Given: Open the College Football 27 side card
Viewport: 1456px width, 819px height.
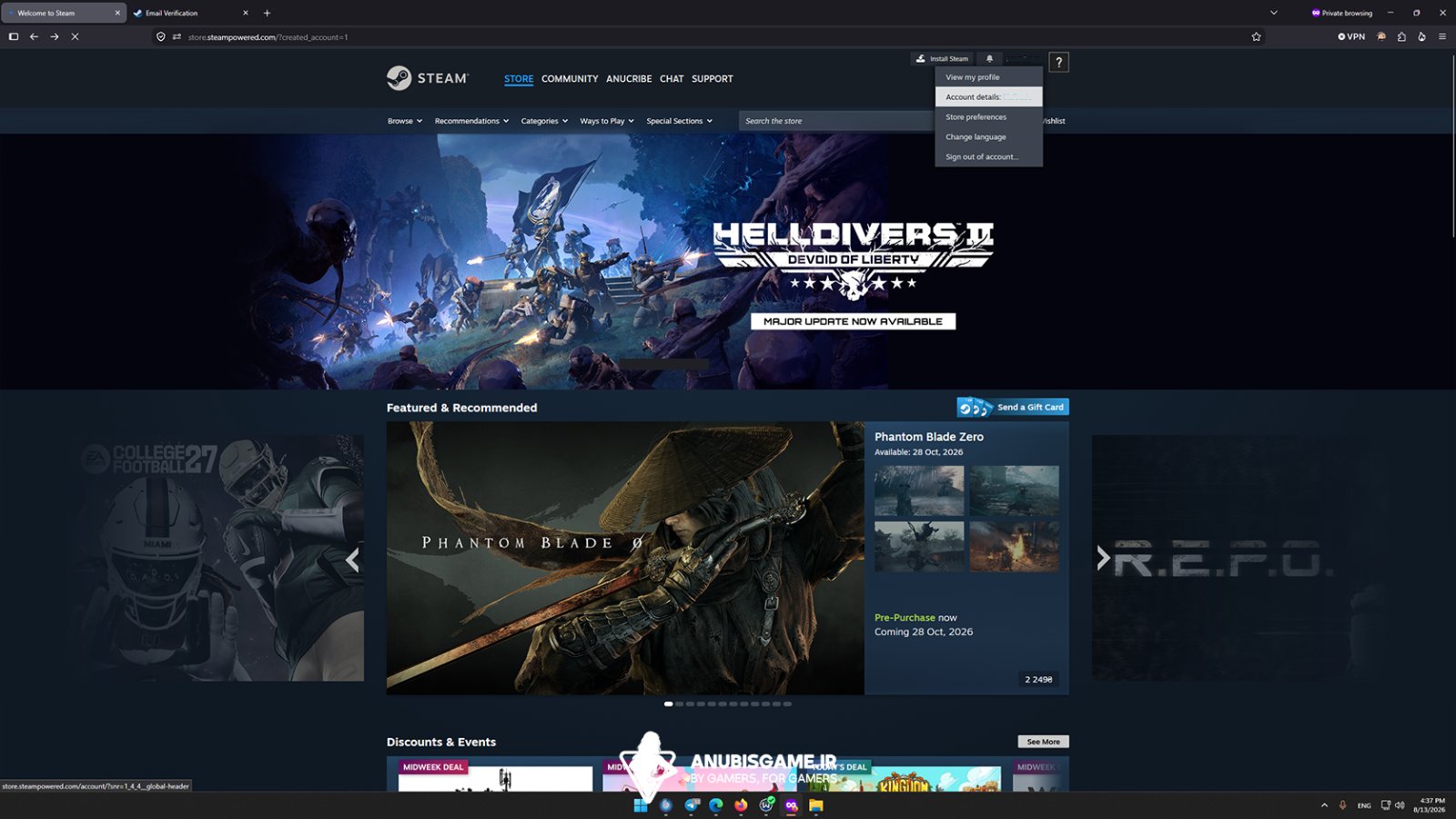Looking at the screenshot, I should tap(218, 558).
